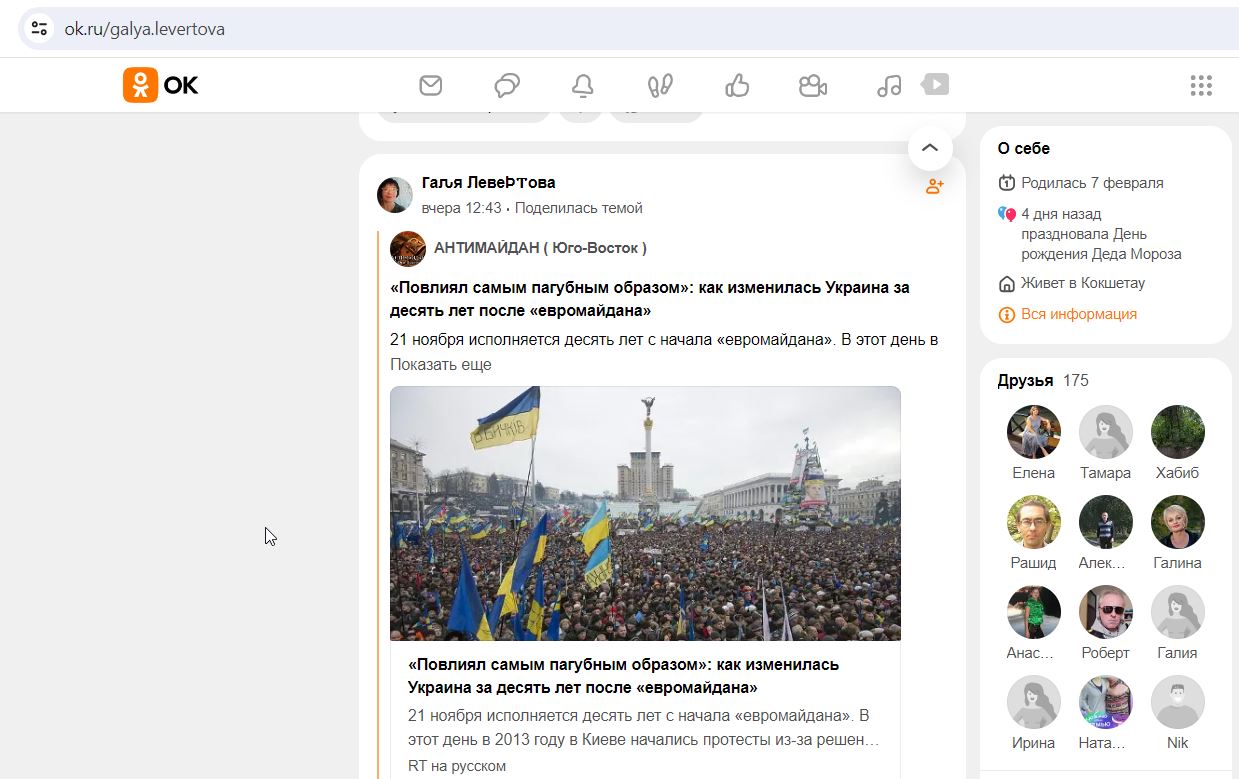
Task: Open the Друзья 175 friends list heading
Action: pyautogui.click(x=1043, y=381)
